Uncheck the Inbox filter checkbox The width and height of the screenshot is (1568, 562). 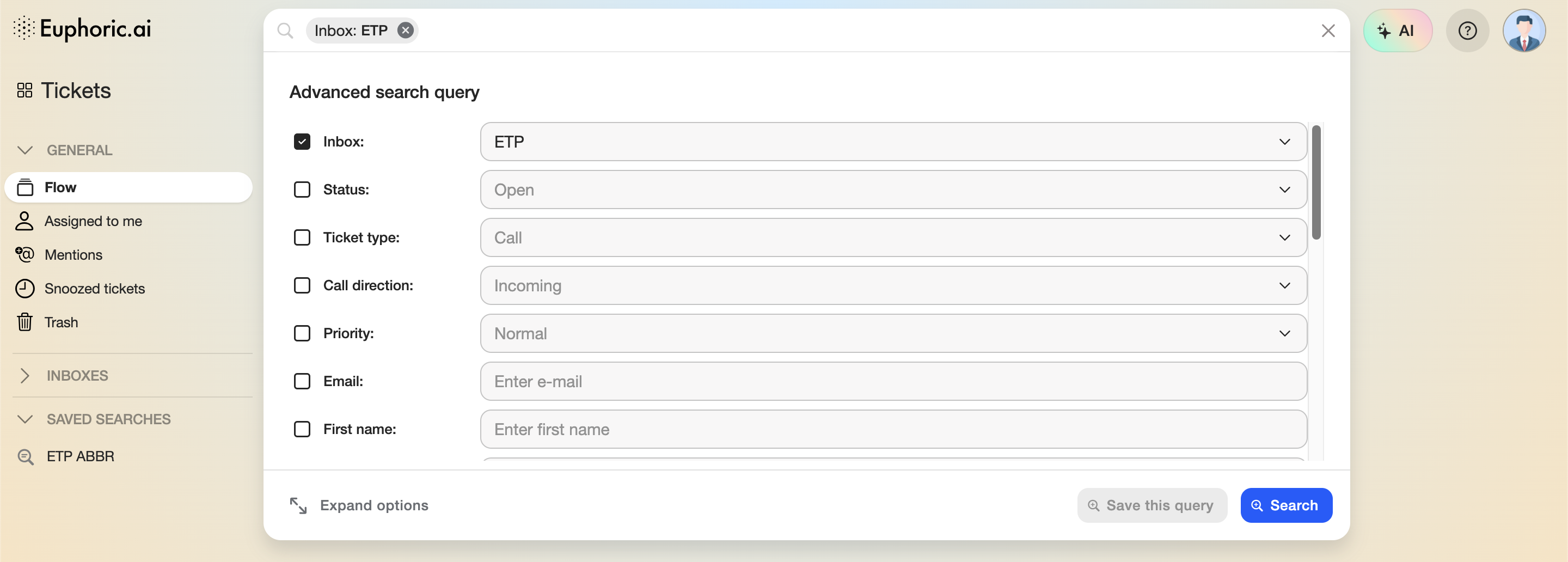[x=302, y=142]
